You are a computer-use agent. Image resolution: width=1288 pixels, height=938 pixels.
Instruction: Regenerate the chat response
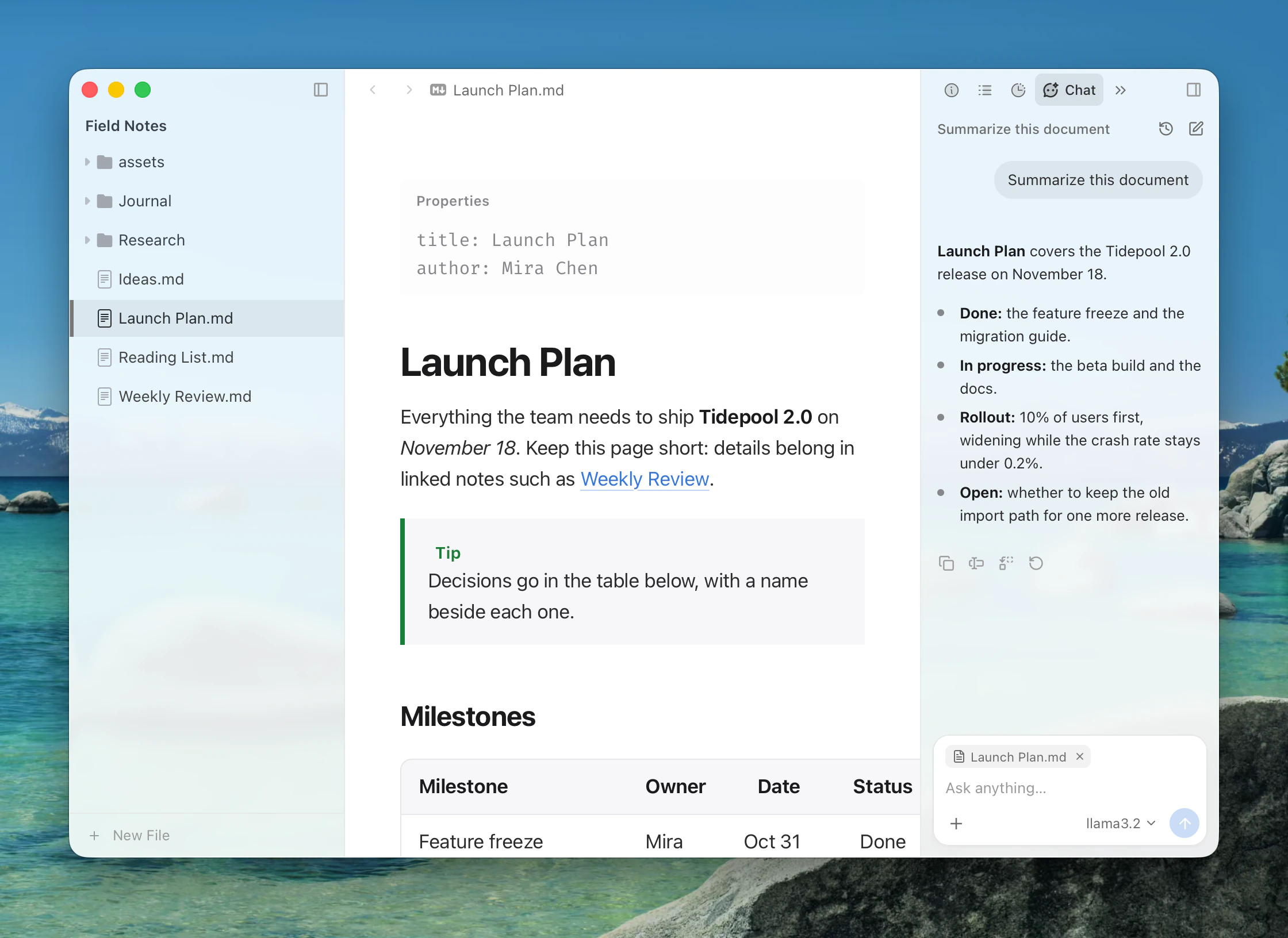(x=1036, y=563)
